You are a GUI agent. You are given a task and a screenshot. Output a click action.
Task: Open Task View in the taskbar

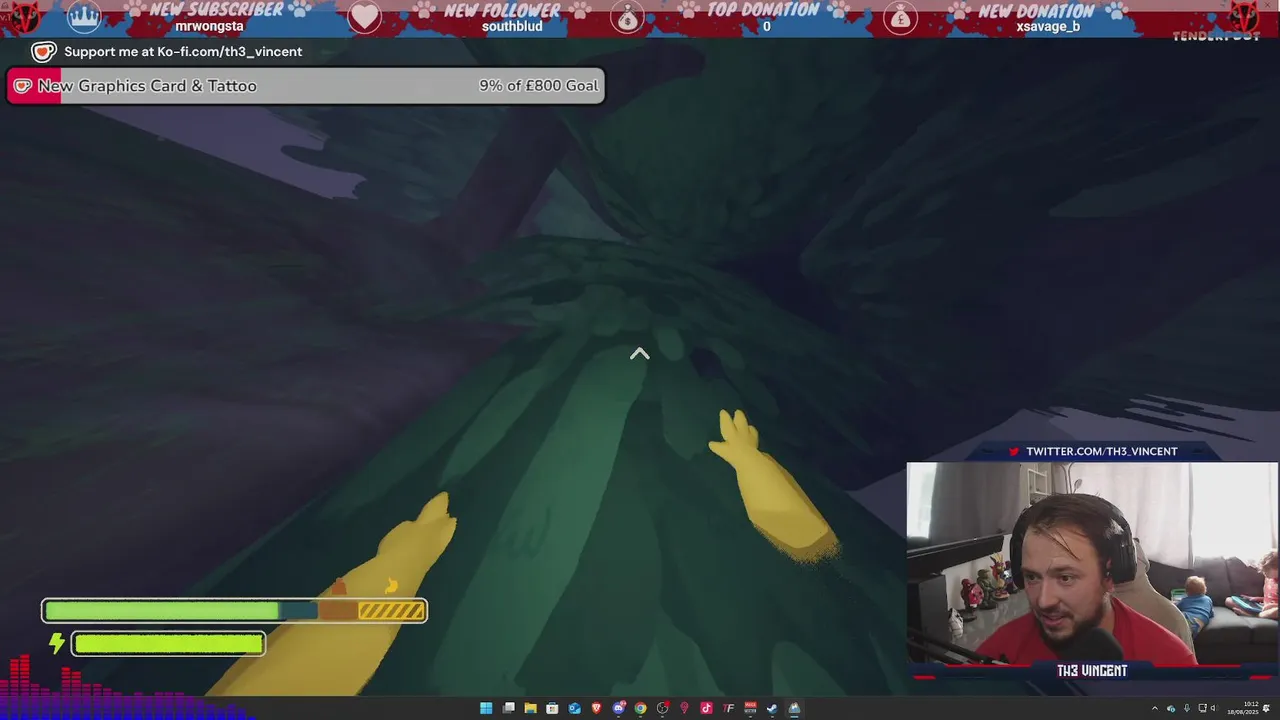click(x=508, y=708)
